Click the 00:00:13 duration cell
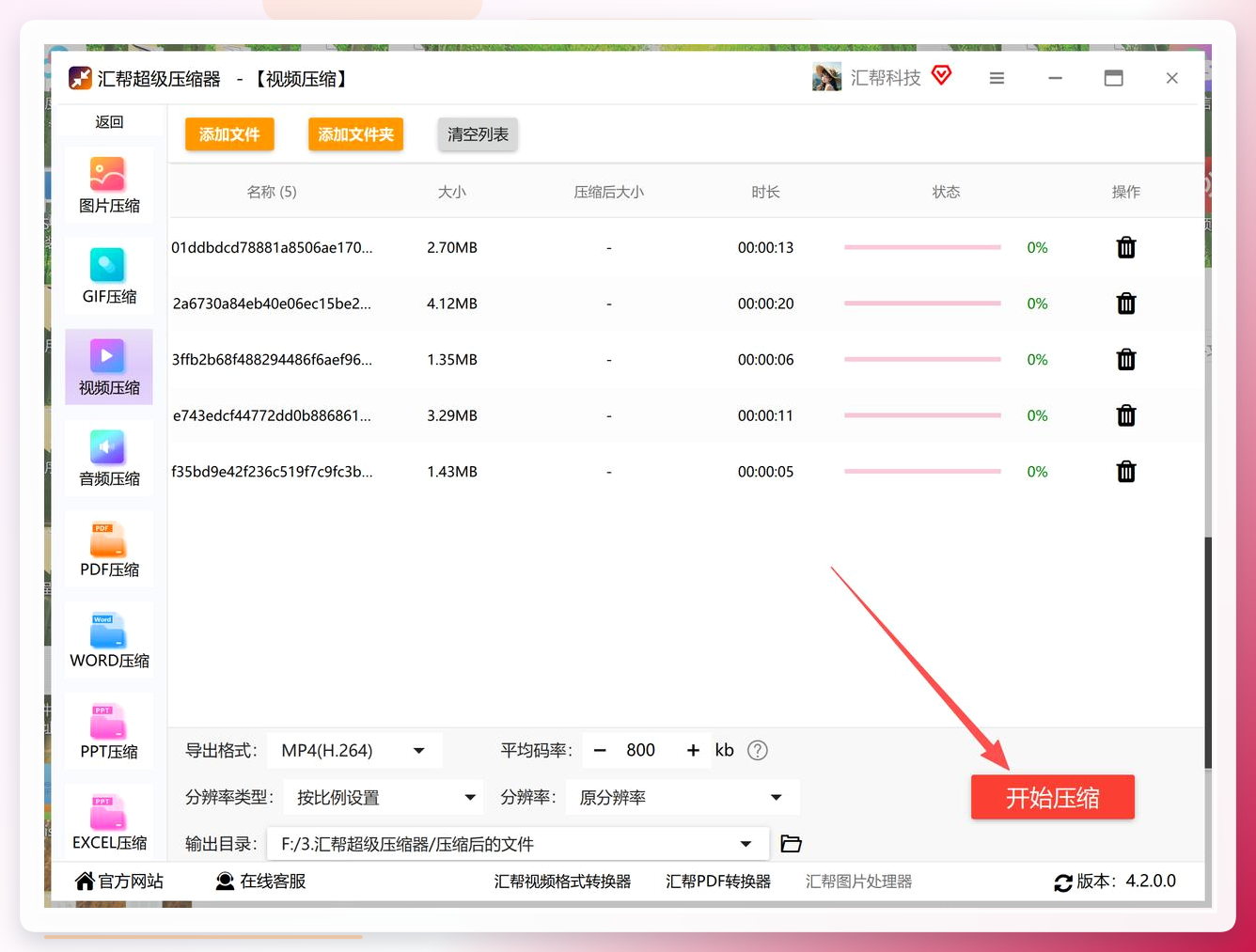 click(x=765, y=248)
